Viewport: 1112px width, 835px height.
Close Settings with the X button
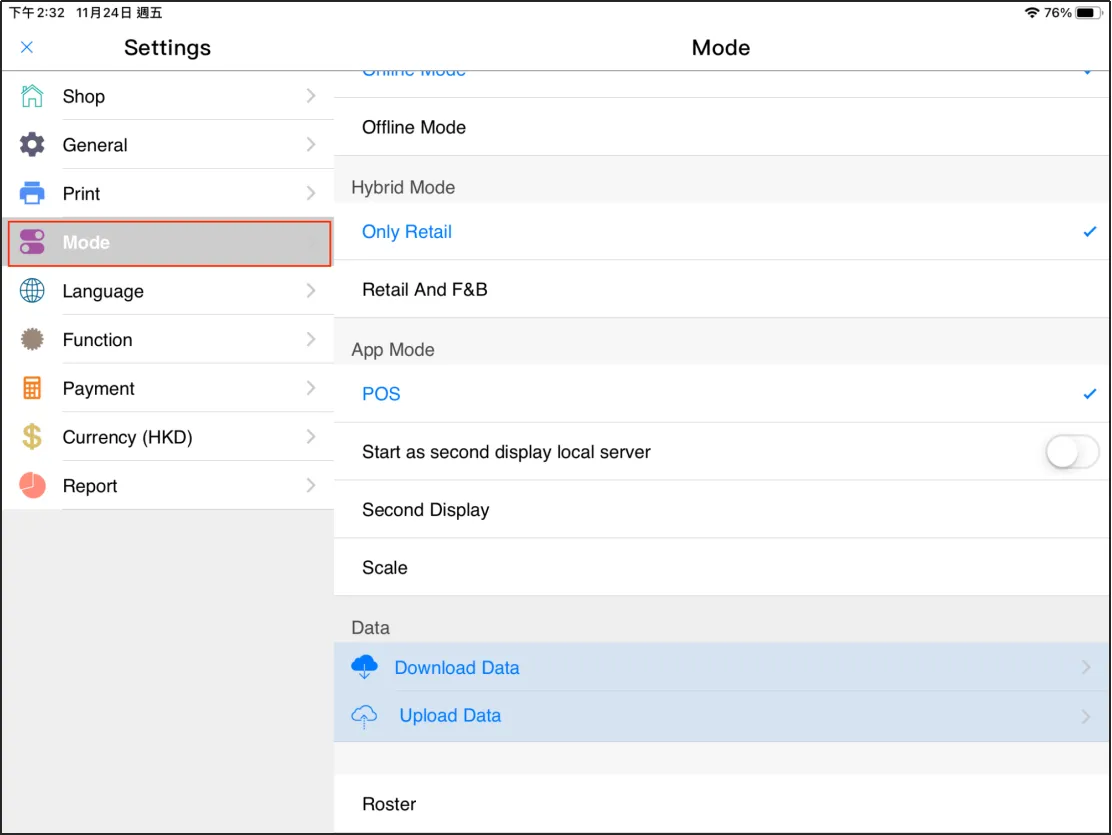tap(27, 47)
